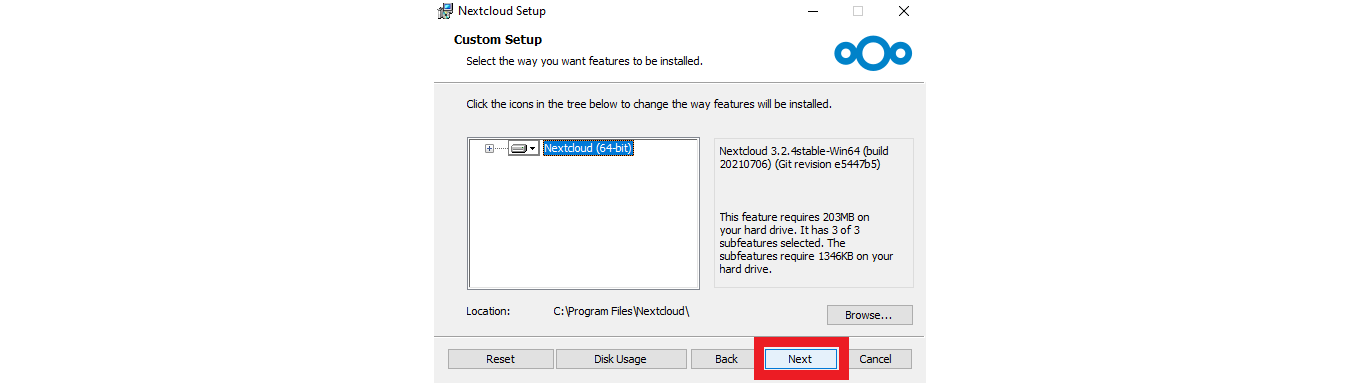Show Disk Usage details
This screenshot has width=1360, height=383.
[621, 359]
